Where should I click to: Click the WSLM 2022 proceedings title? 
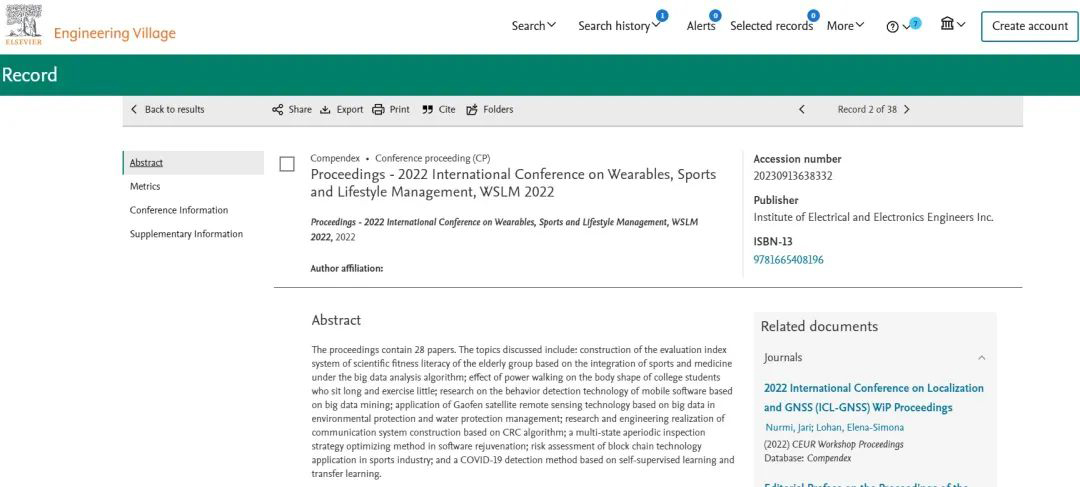point(513,183)
